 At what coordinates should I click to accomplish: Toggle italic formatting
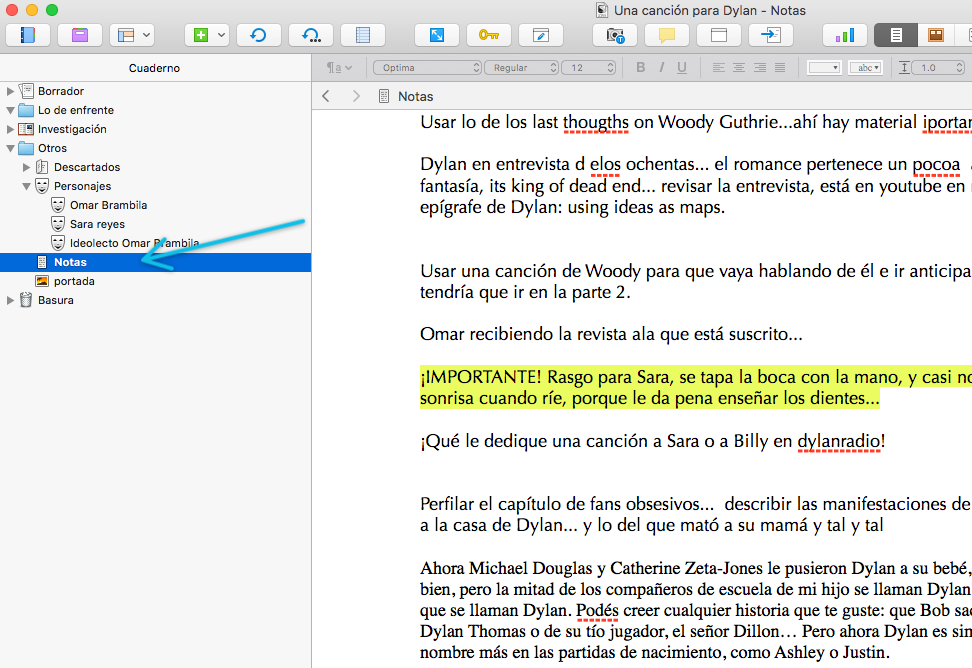pyautogui.click(x=661, y=68)
